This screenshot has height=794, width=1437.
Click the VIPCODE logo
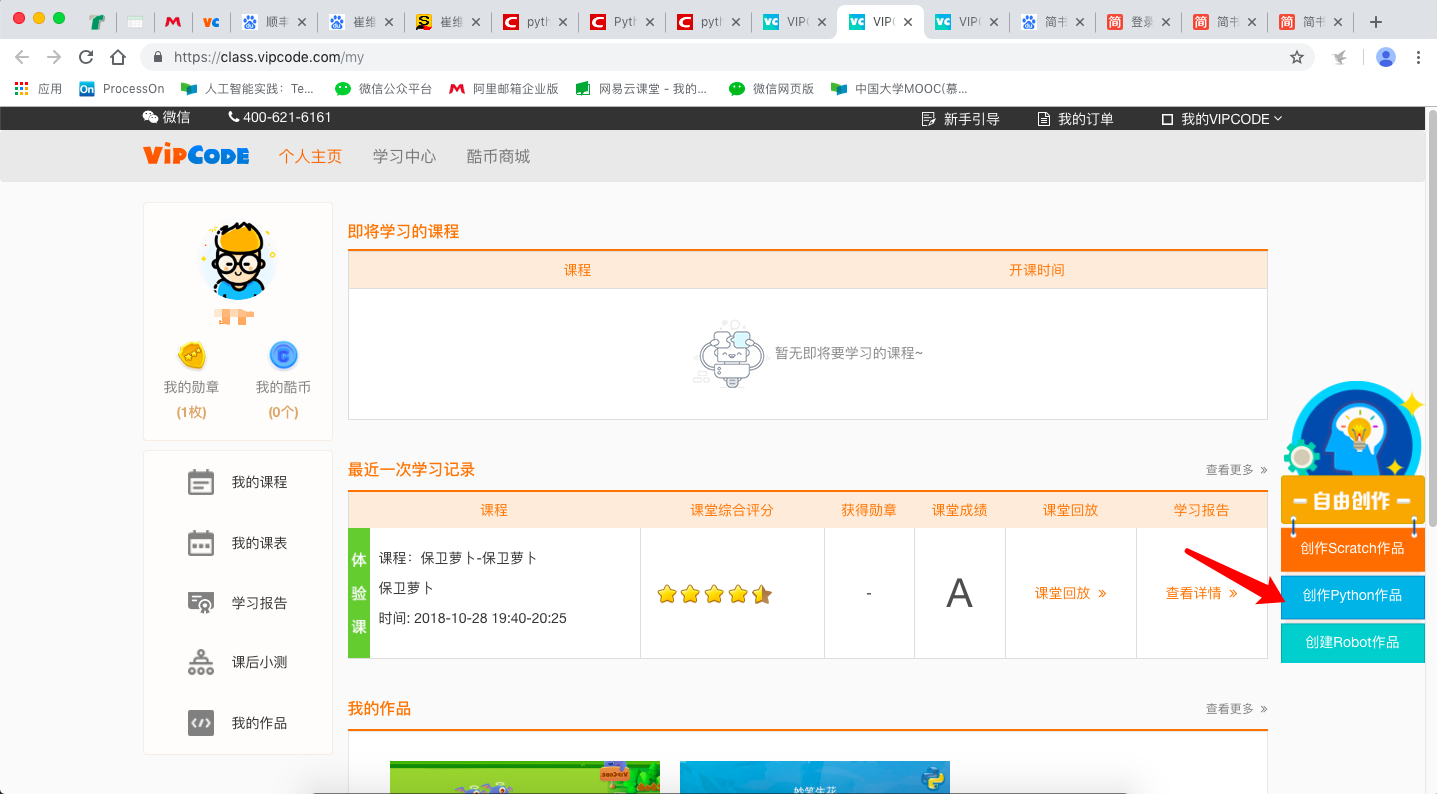(x=196, y=156)
